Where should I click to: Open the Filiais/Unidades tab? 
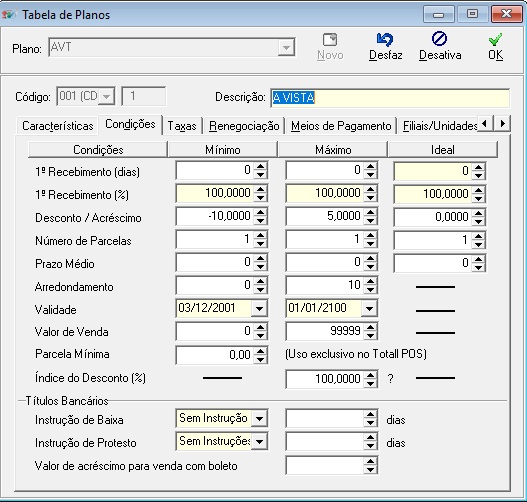click(x=439, y=126)
